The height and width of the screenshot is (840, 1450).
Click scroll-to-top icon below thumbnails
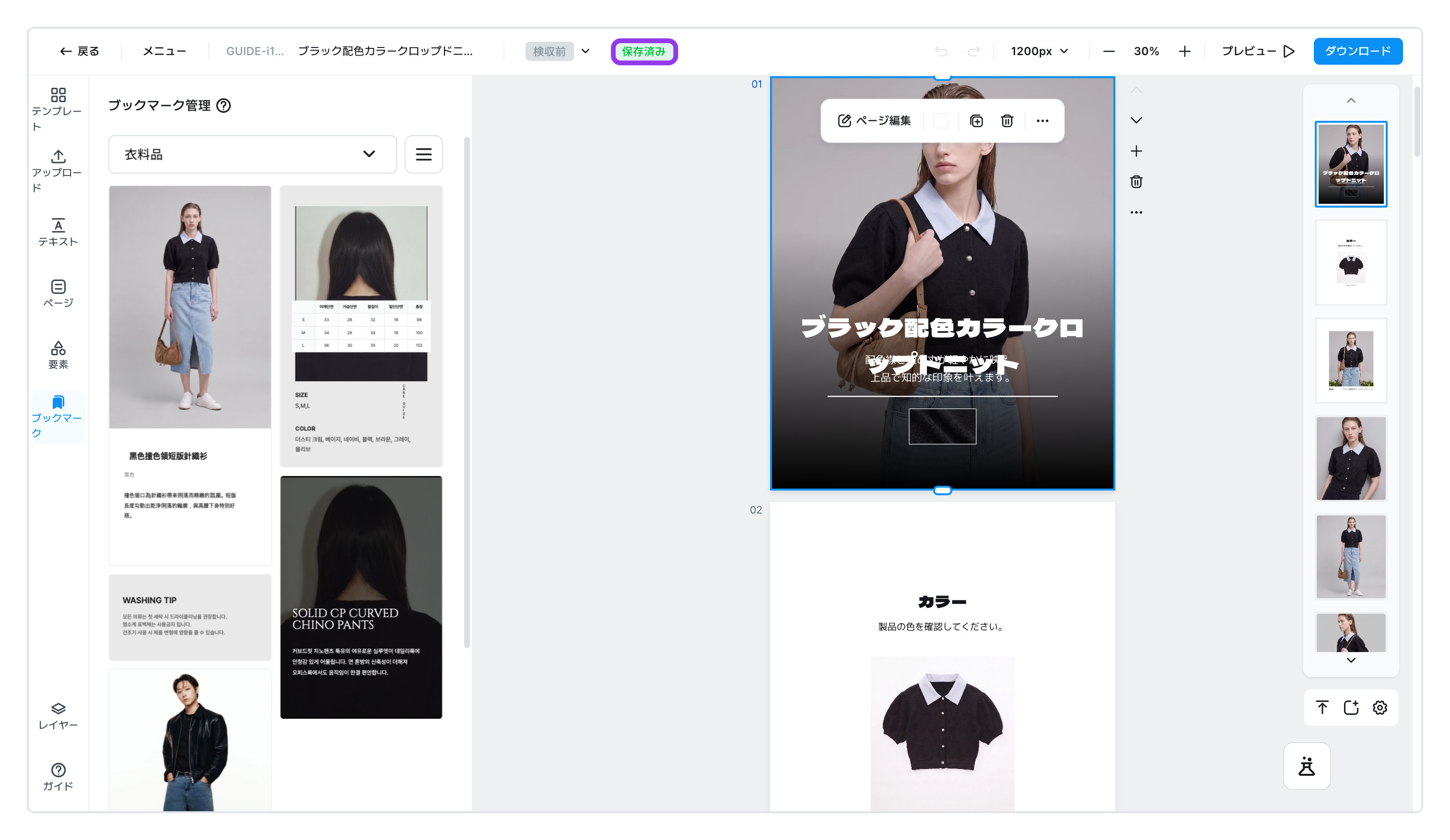tap(1321, 707)
